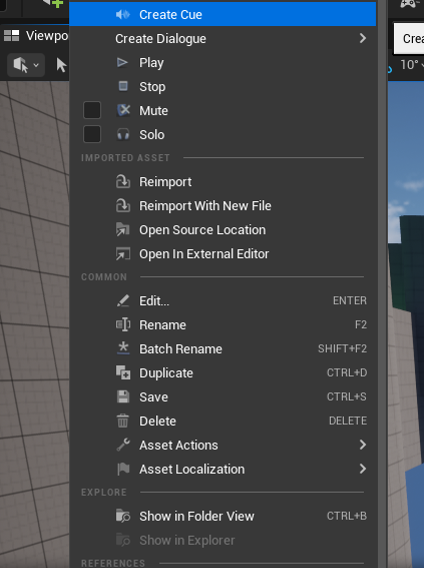Click the Stop square icon
This screenshot has height=568, width=424.
pos(123,86)
